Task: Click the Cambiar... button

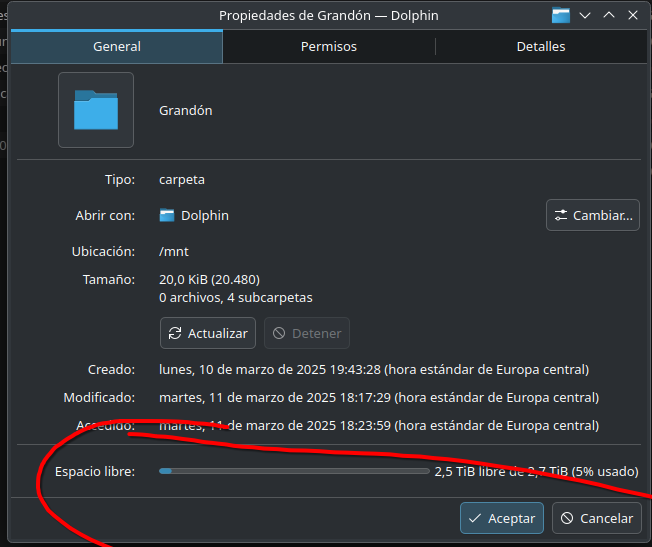Action: click(593, 215)
